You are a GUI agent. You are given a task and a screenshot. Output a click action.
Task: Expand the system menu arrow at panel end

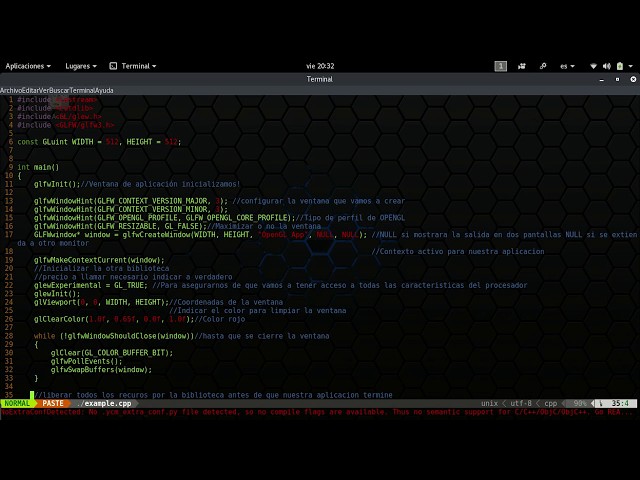click(631, 66)
